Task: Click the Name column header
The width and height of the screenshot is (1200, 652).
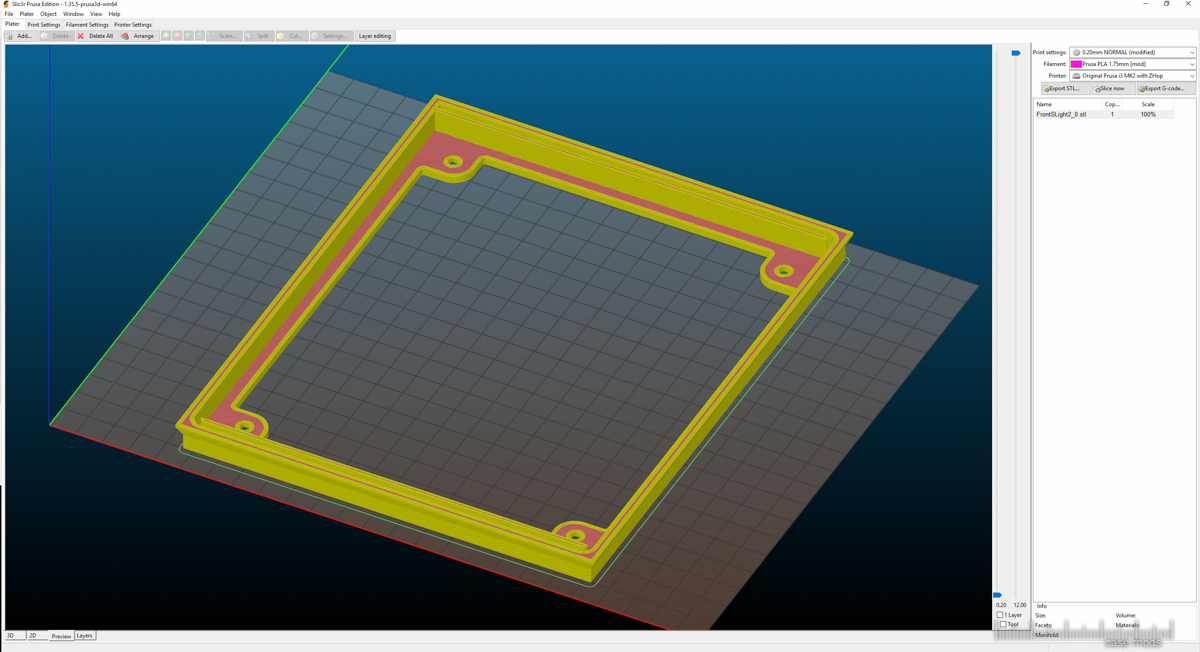Action: tap(1068, 104)
